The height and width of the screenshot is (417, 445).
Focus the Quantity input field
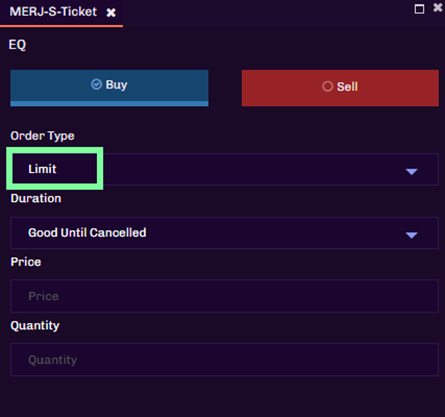coord(224,360)
